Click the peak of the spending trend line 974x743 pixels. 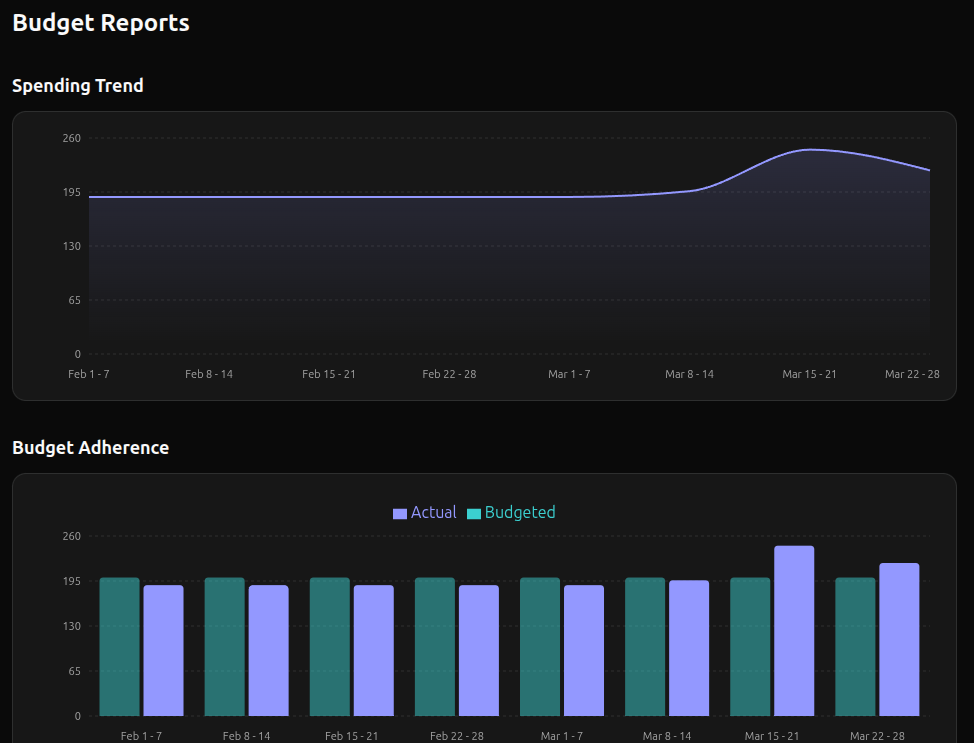(x=810, y=150)
